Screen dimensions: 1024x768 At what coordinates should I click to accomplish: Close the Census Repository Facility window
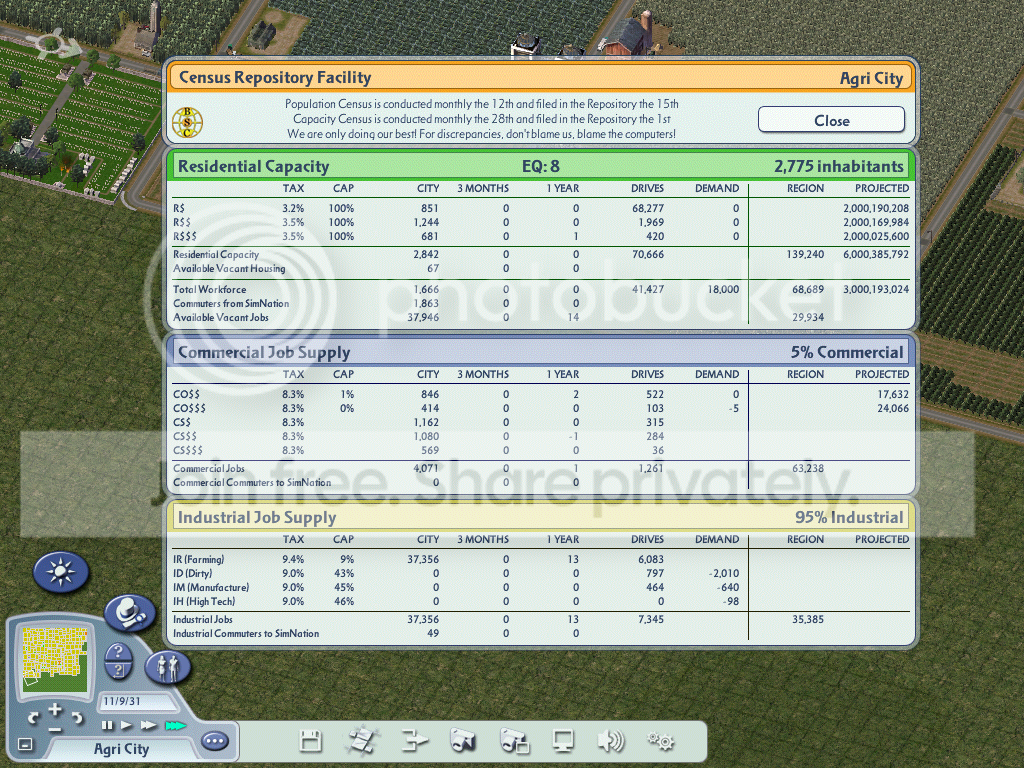(x=831, y=120)
